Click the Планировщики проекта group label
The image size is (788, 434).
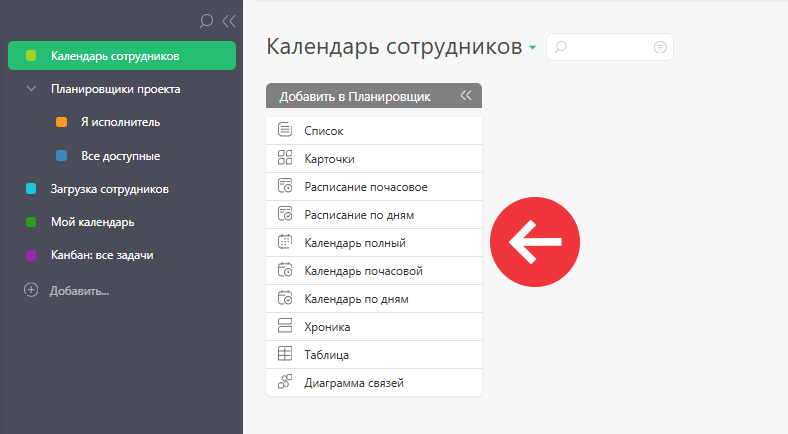point(116,89)
